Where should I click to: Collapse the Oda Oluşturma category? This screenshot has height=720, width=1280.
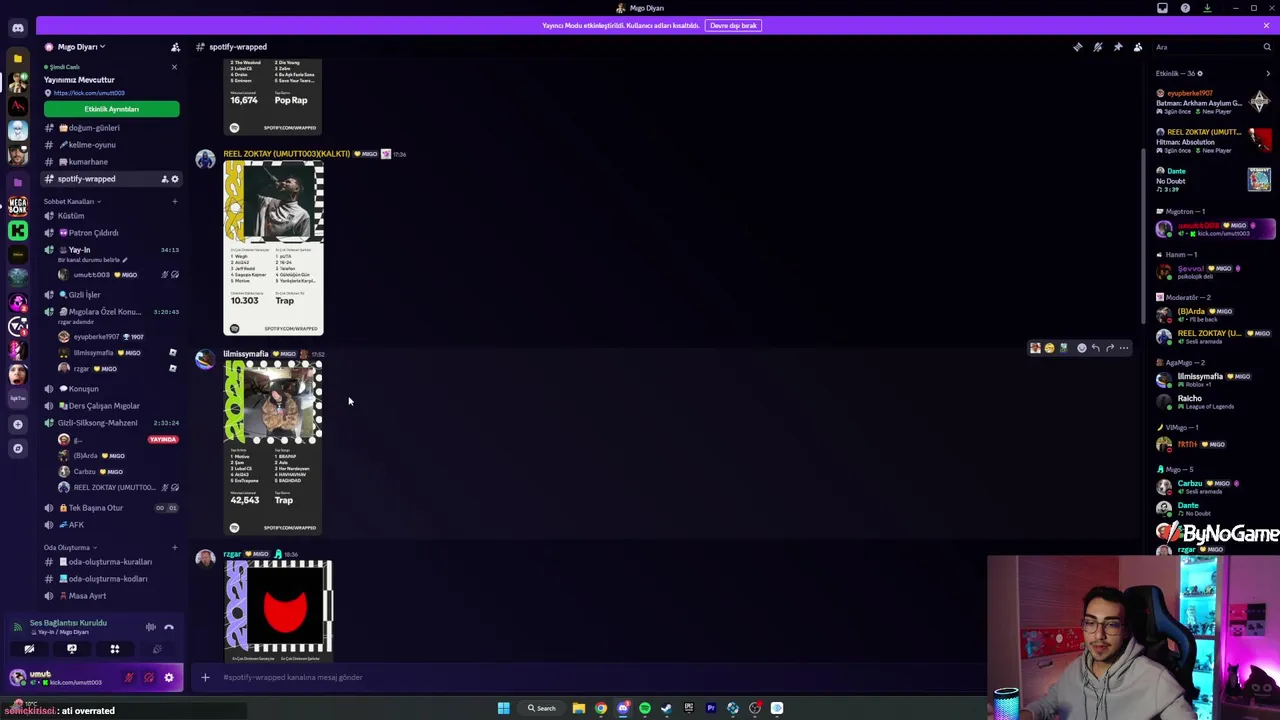coord(70,547)
